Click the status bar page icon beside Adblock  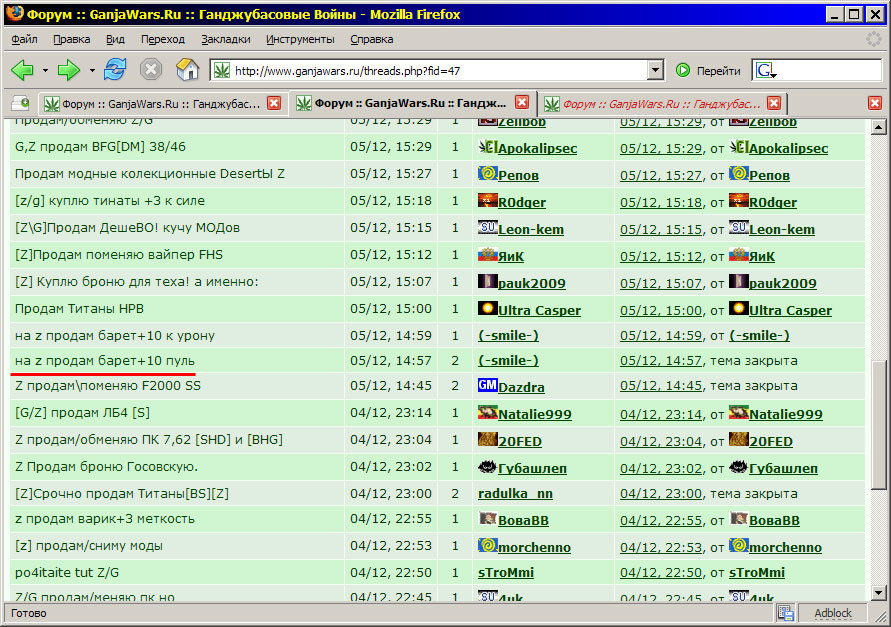click(786, 613)
